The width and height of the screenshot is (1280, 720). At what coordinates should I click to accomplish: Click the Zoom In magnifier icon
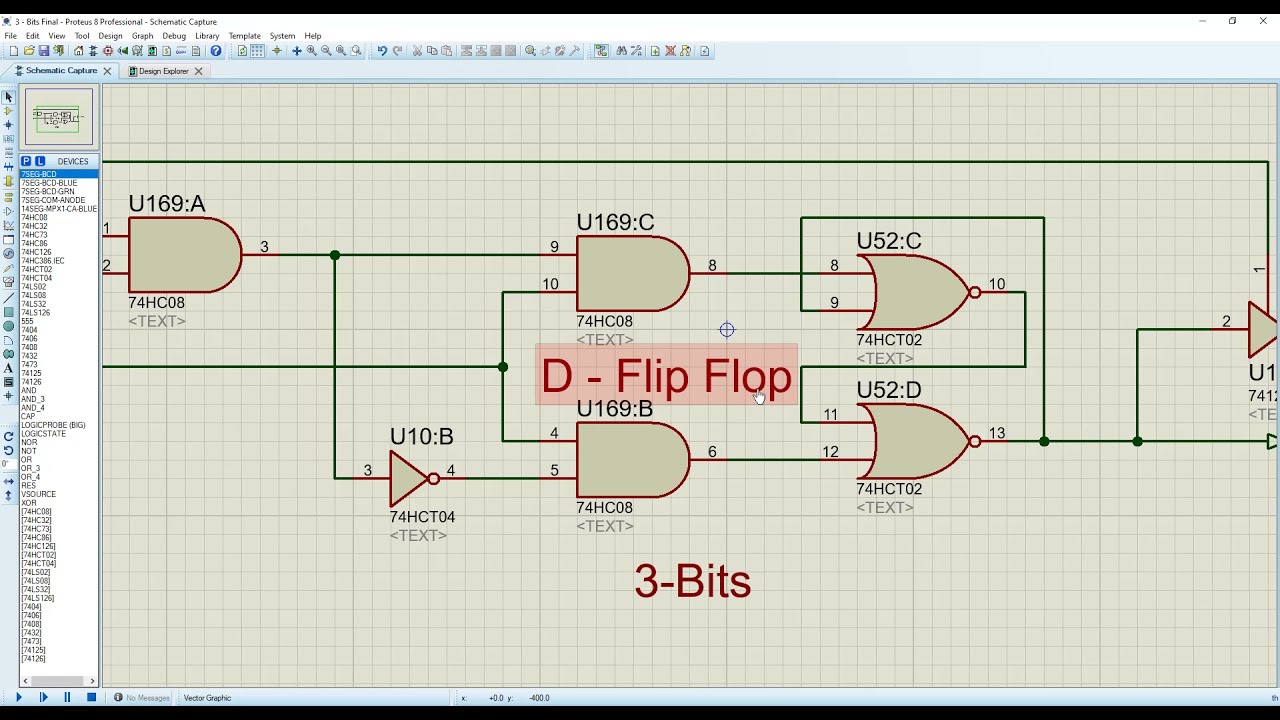311,51
